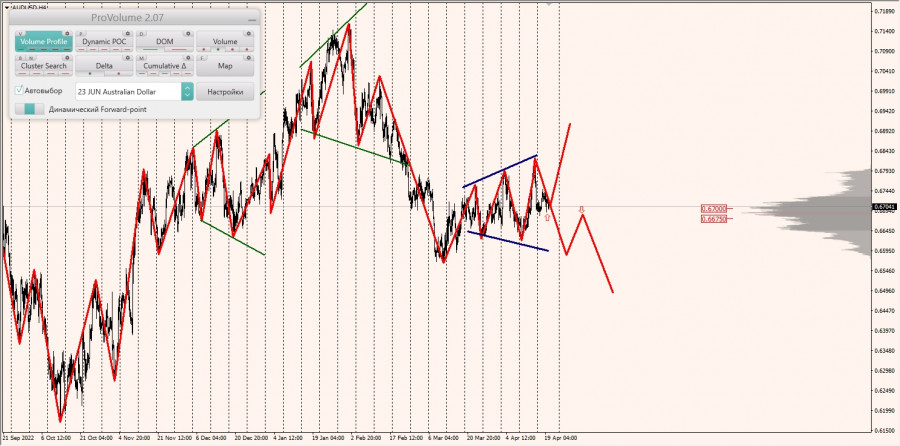Click date label 20 Dec 20:00

251,437
